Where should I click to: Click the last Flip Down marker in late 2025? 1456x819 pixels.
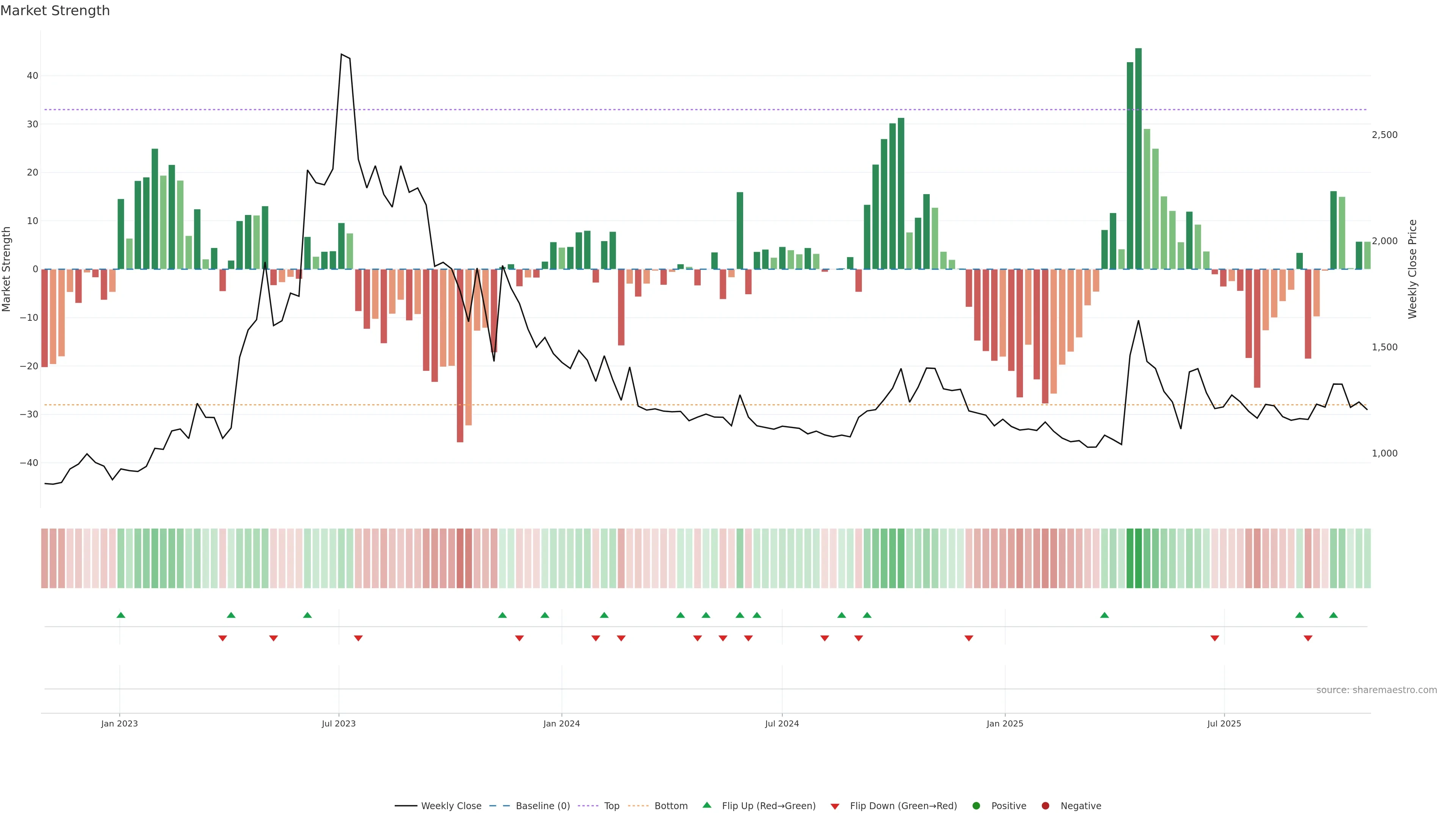[x=1308, y=638]
